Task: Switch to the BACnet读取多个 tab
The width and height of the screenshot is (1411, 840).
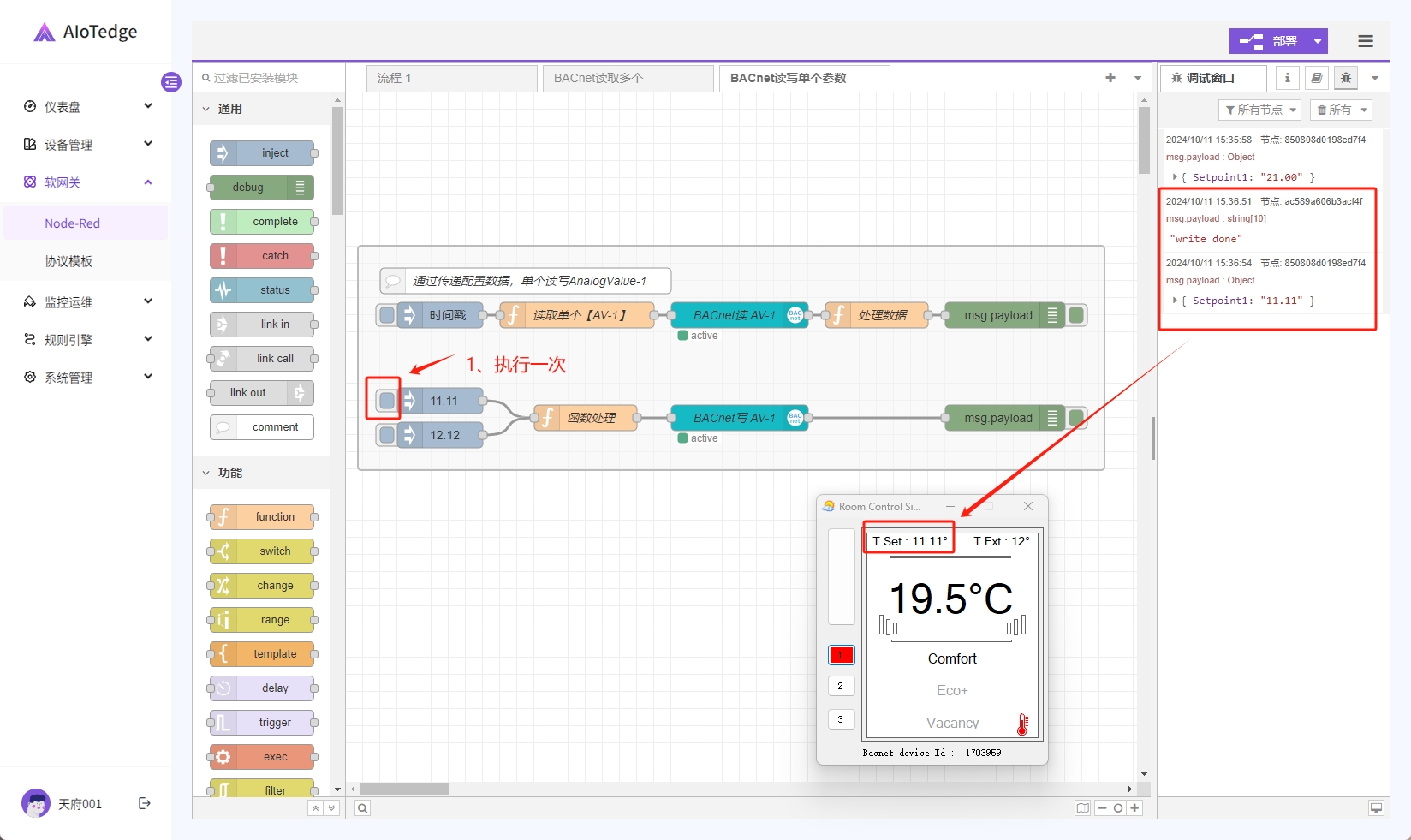Action: pyautogui.click(x=627, y=78)
